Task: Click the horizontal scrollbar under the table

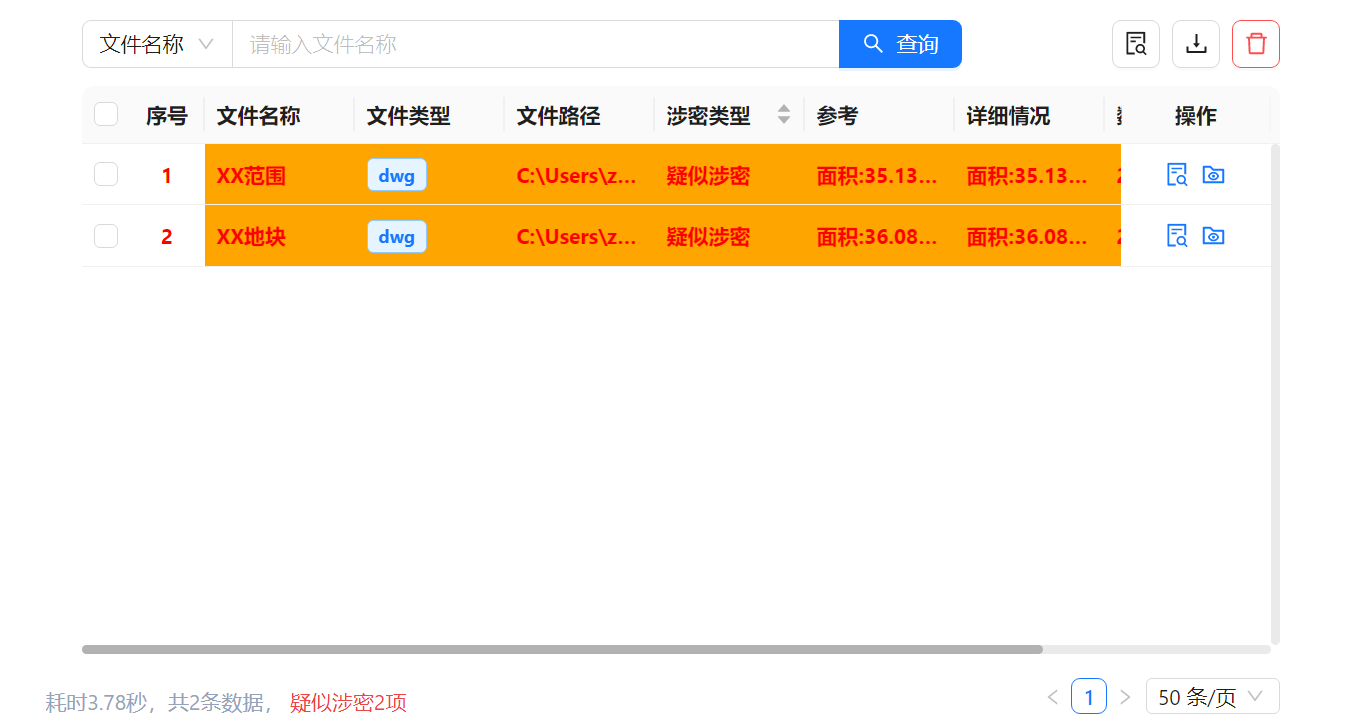Action: click(562, 649)
